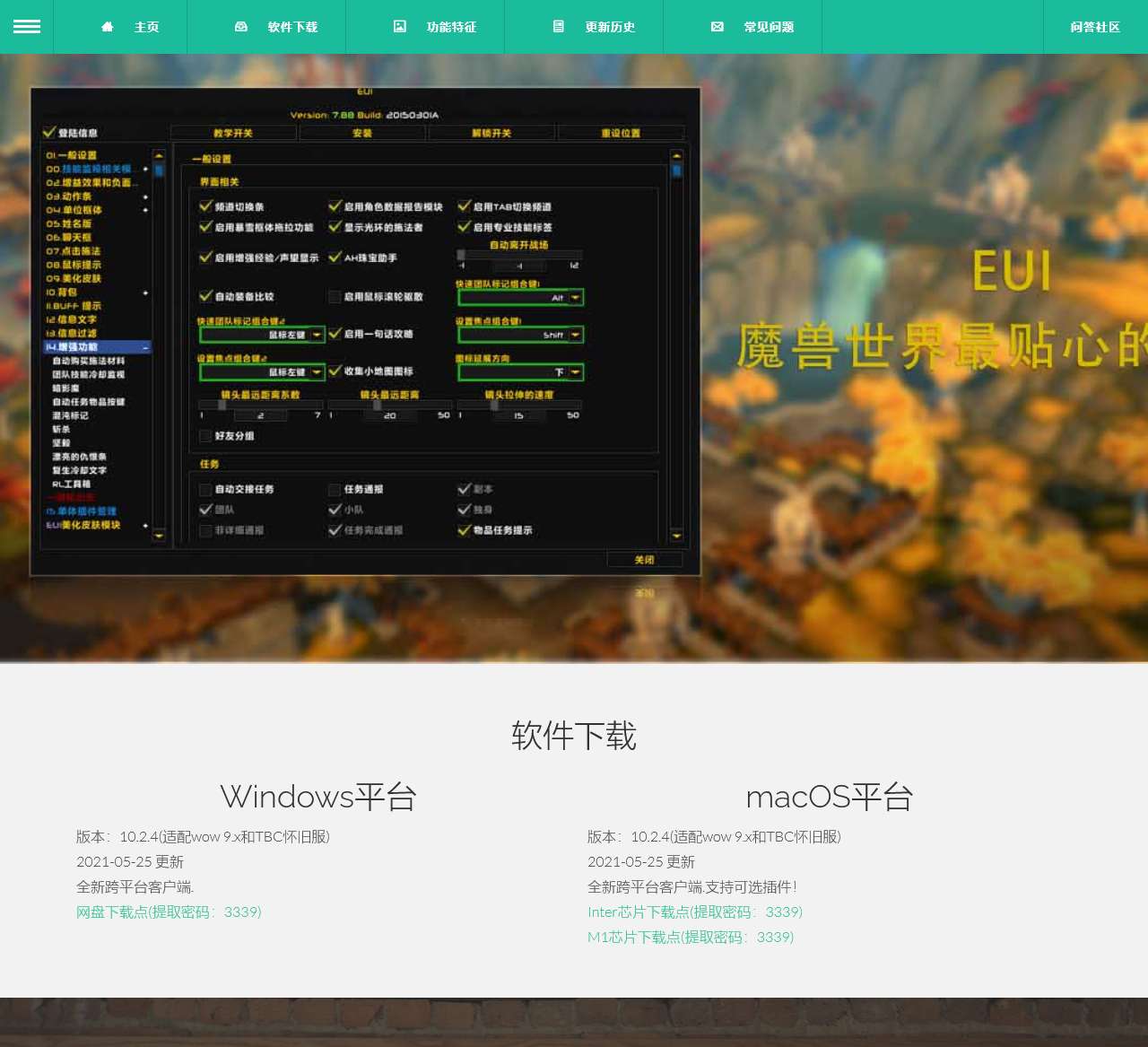Uncheck 启用专业技能标签
Image resolution: width=1148 pixels, height=1047 pixels.
point(464,227)
